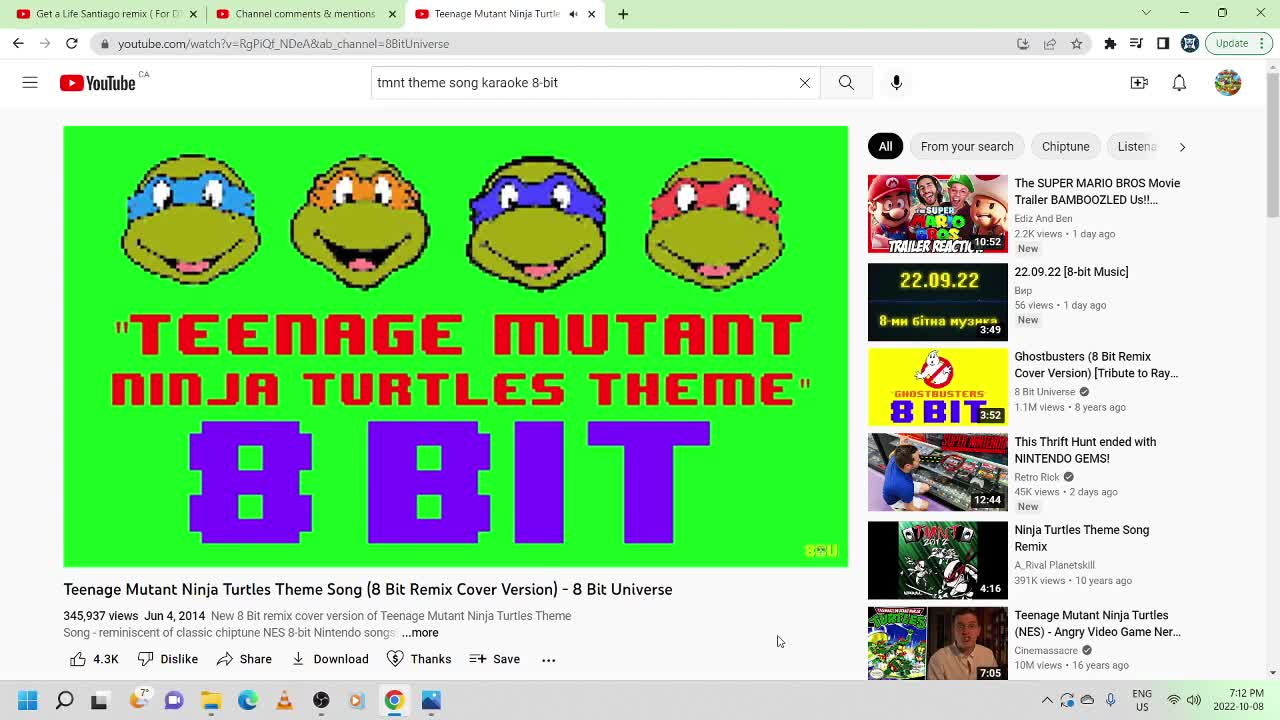Open Angry Video Game Nerd TMNT video
Viewport: 1280px width, 720px height.
tap(1097, 624)
